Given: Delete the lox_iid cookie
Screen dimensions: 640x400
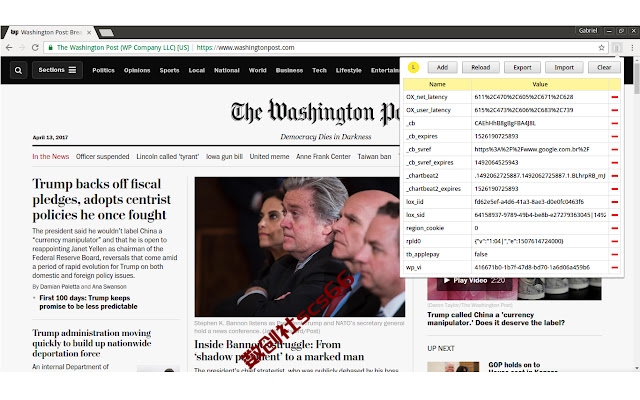Looking at the screenshot, I should pyautogui.click(x=614, y=202).
